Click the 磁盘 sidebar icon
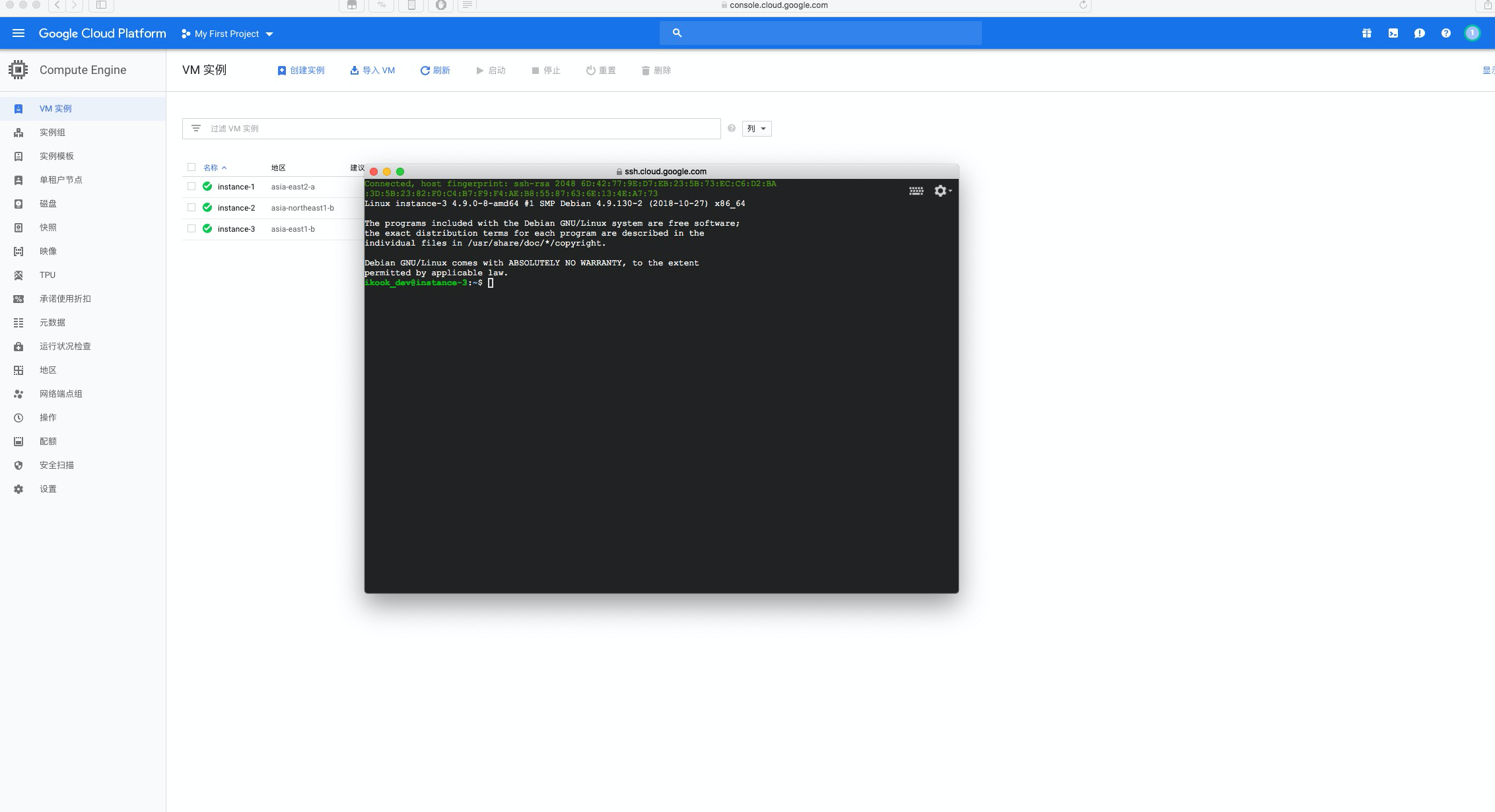Image resolution: width=1495 pixels, height=812 pixels. [18, 204]
